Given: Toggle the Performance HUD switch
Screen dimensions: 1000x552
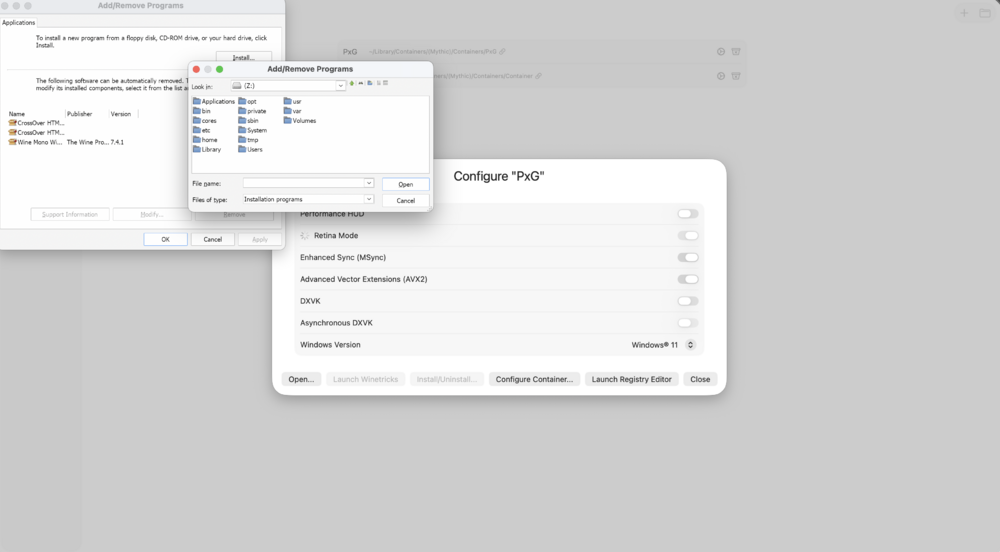Looking at the screenshot, I should pos(688,214).
